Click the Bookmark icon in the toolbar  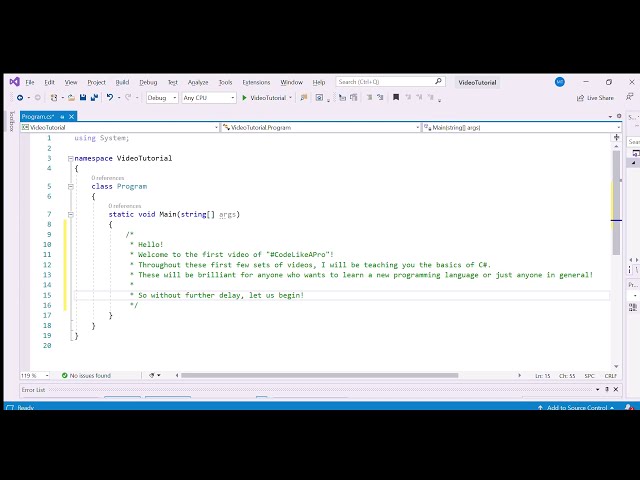396,97
